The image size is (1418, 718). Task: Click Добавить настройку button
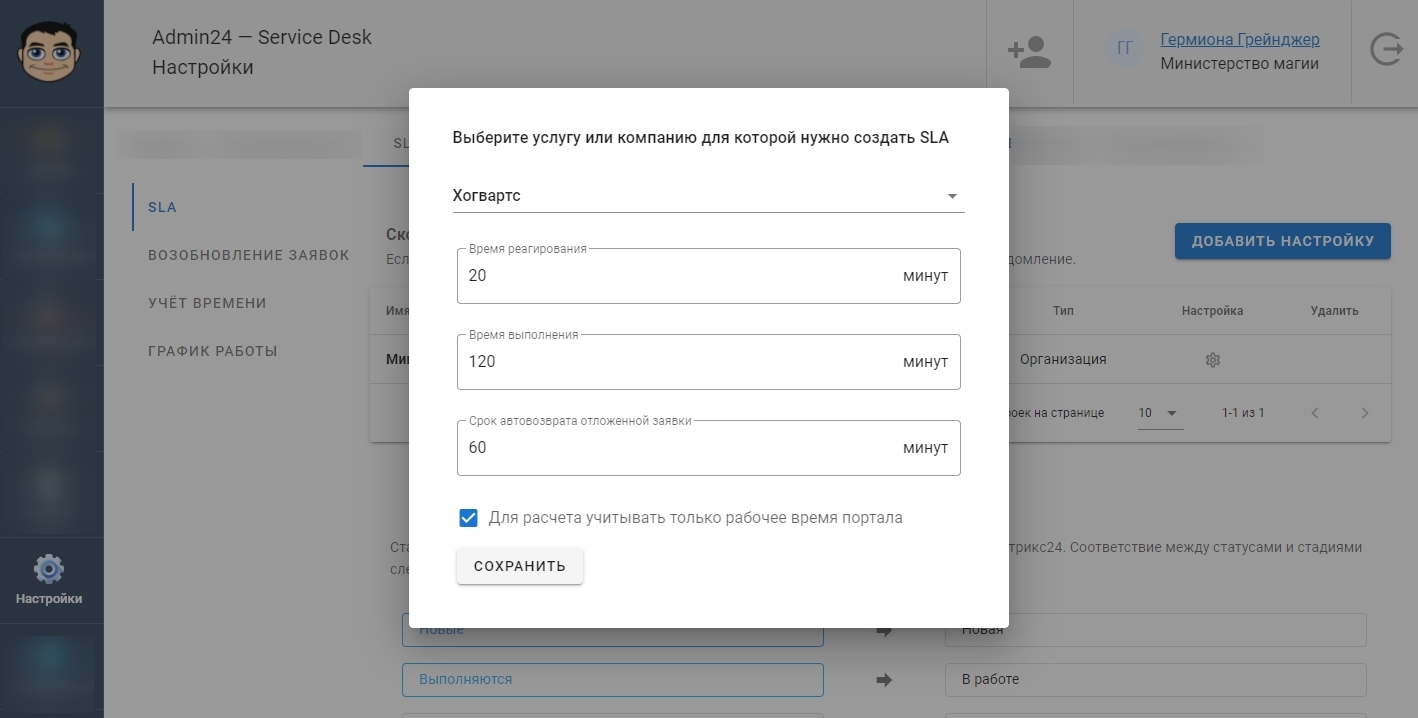1283,241
